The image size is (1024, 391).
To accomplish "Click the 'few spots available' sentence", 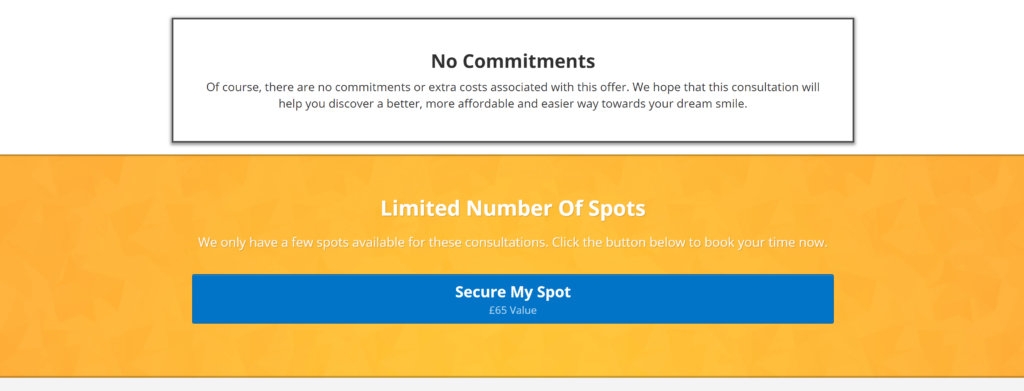I will point(513,243).
